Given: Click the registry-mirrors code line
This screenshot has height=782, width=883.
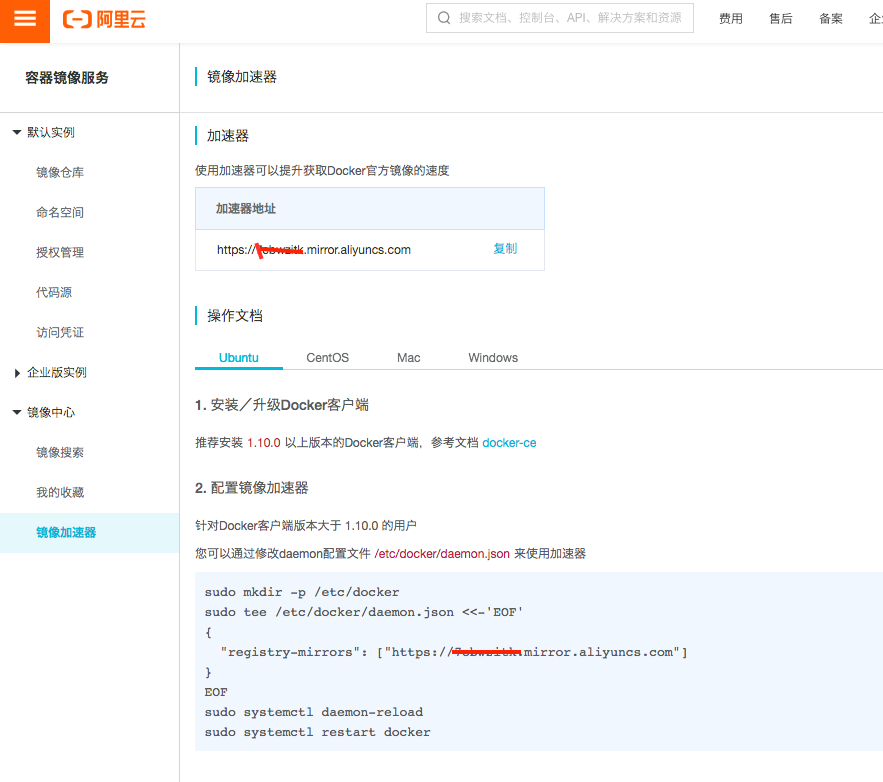Looking at the screenshot, I should tap(454, 653).
